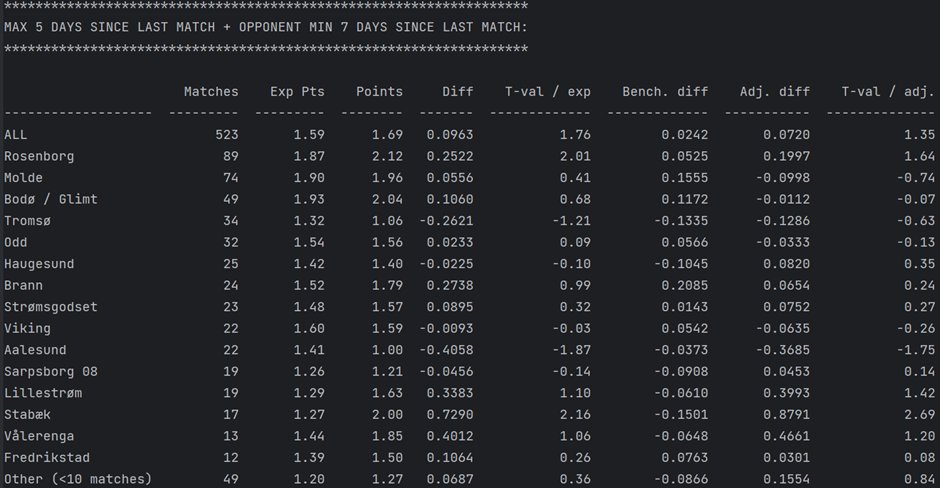
Task: Click Rosenborg's T-val / exp value 2.01
Action: click(575, 156)
